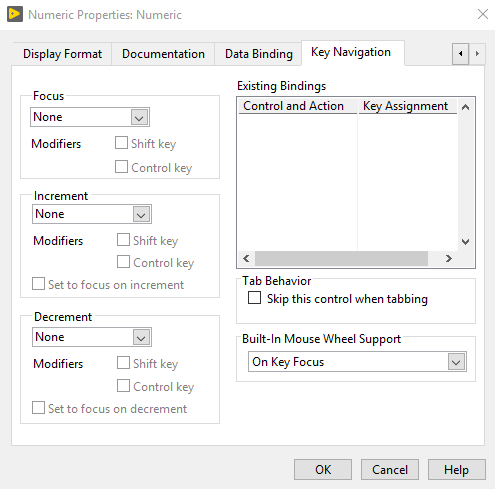Enable Skip this control when tabbing
Image resolution: width=495 pixels, height=489 pixels.
254,298
